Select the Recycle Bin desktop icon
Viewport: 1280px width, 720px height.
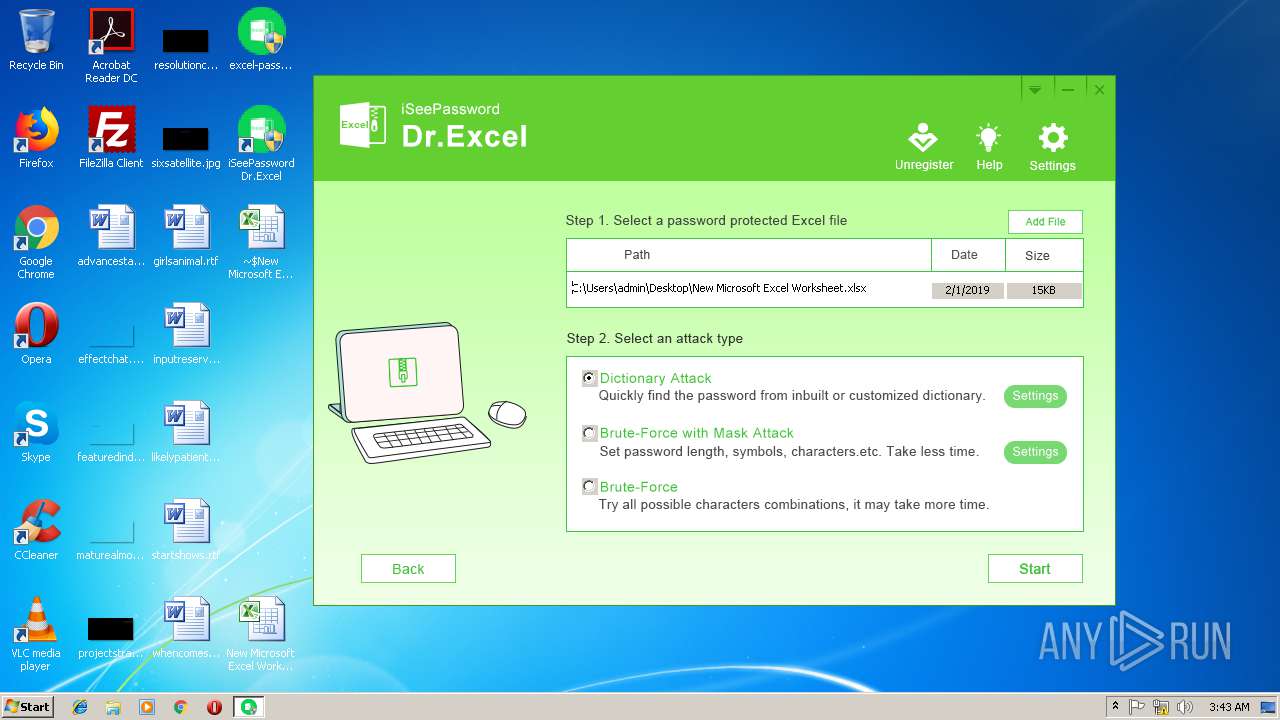coord(36,40)
